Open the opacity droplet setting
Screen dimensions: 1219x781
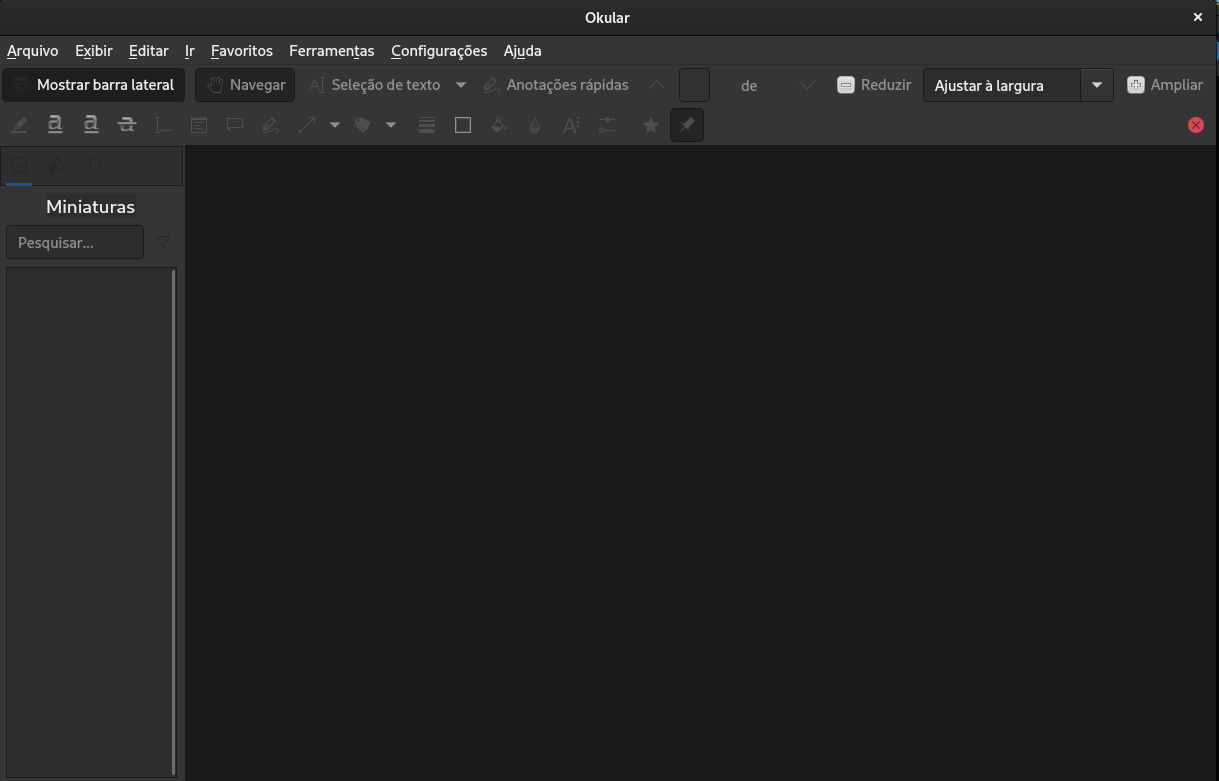pos(535,125)
